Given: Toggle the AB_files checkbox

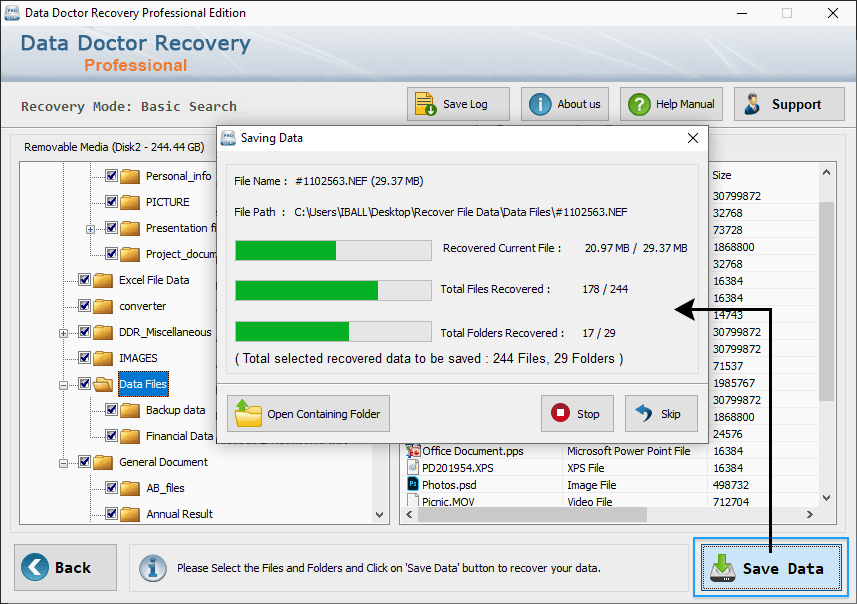Looking at the screenshot, I should (111, 488).
